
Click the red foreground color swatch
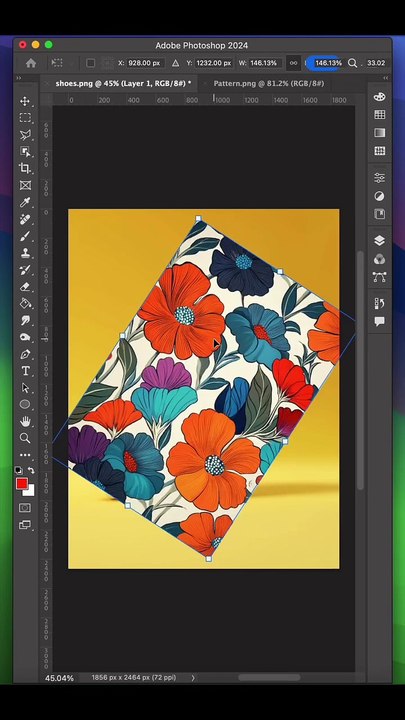tap(22, 484)
